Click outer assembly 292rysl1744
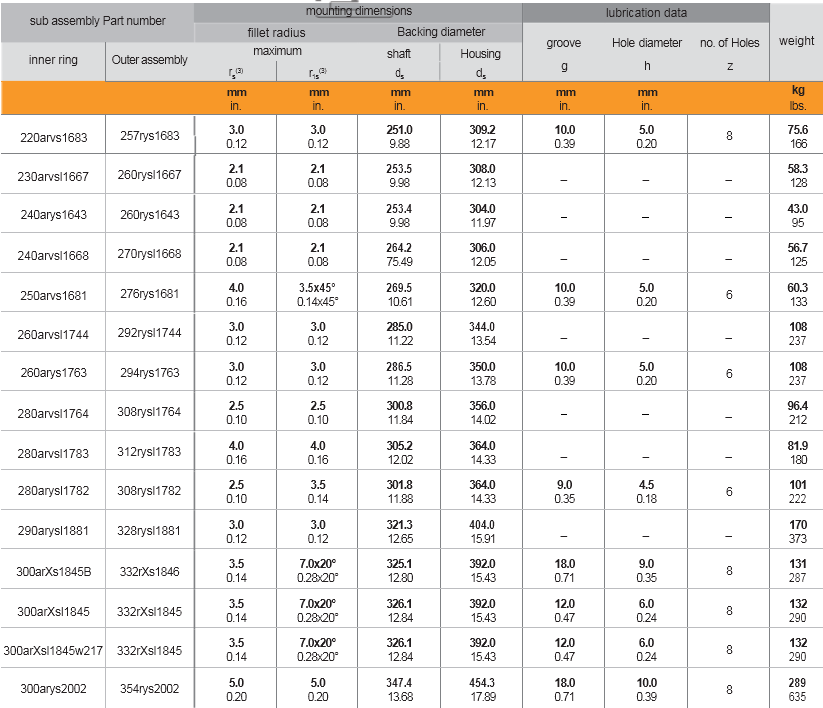This screenshot has height=708, width=823. pos(150,333)
